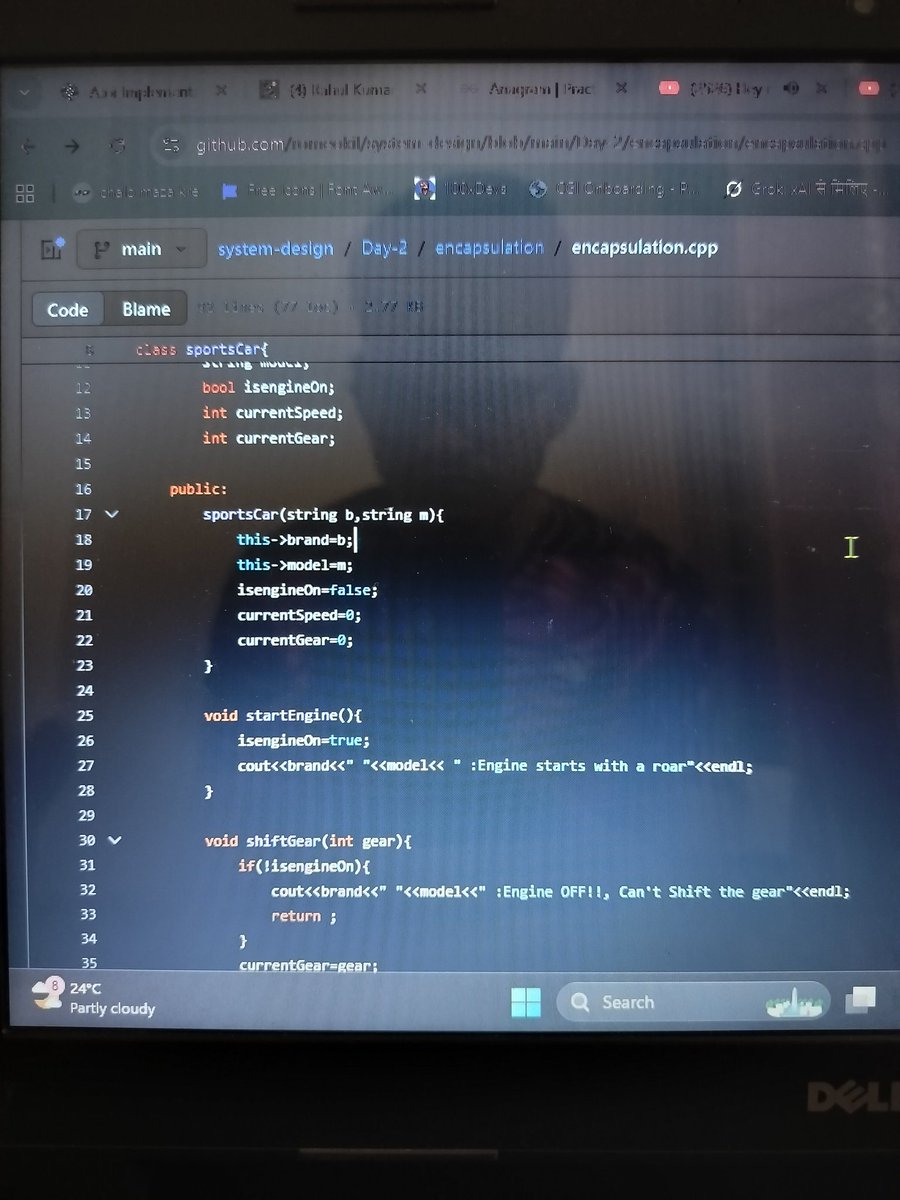
Task: Open the main branch selector dropdown
Action: pos(140,249)
